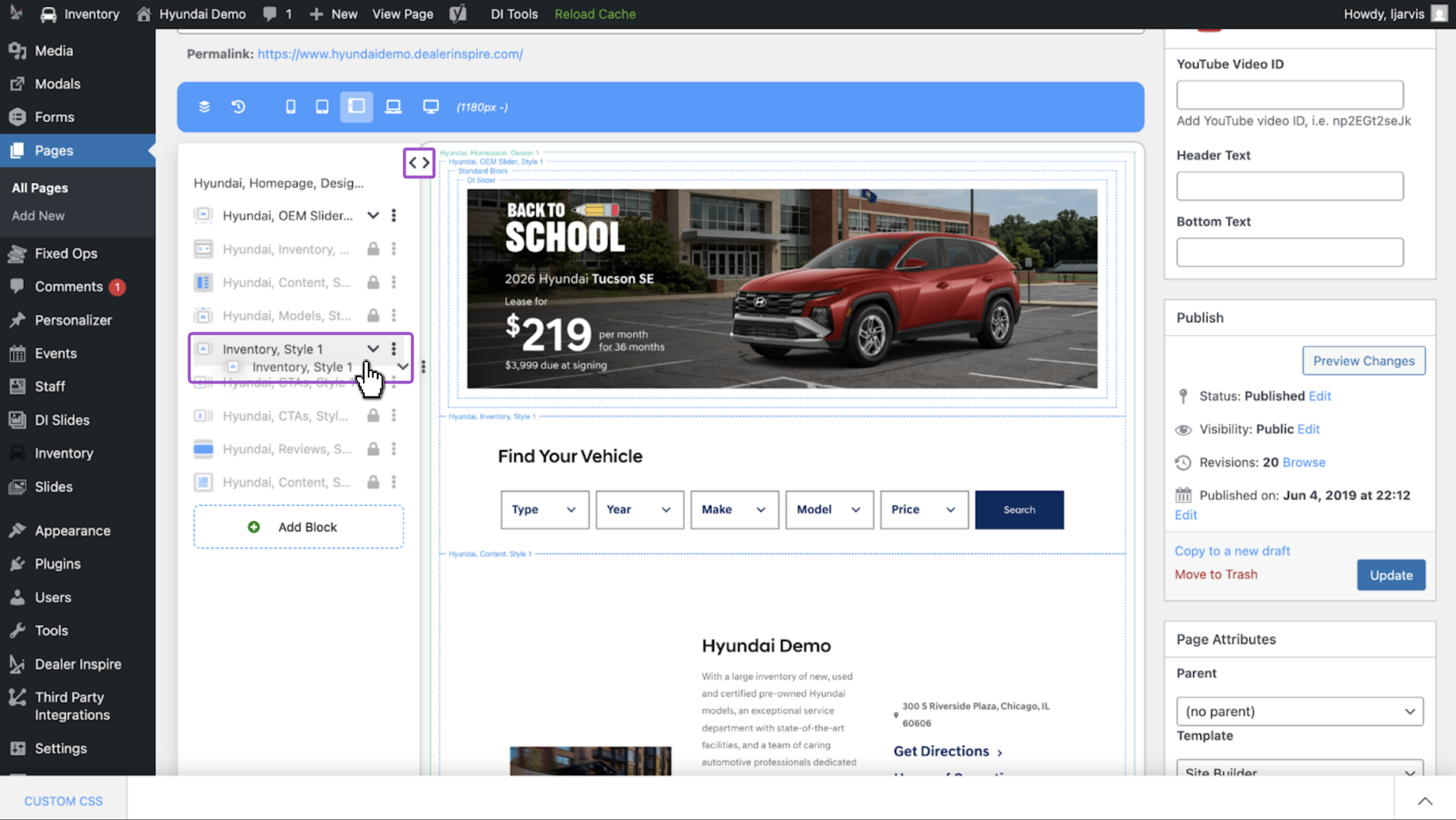This screenshot has height=820, width=1456.
Task: Click the Add Block button
Action: (x=299, y=527)
